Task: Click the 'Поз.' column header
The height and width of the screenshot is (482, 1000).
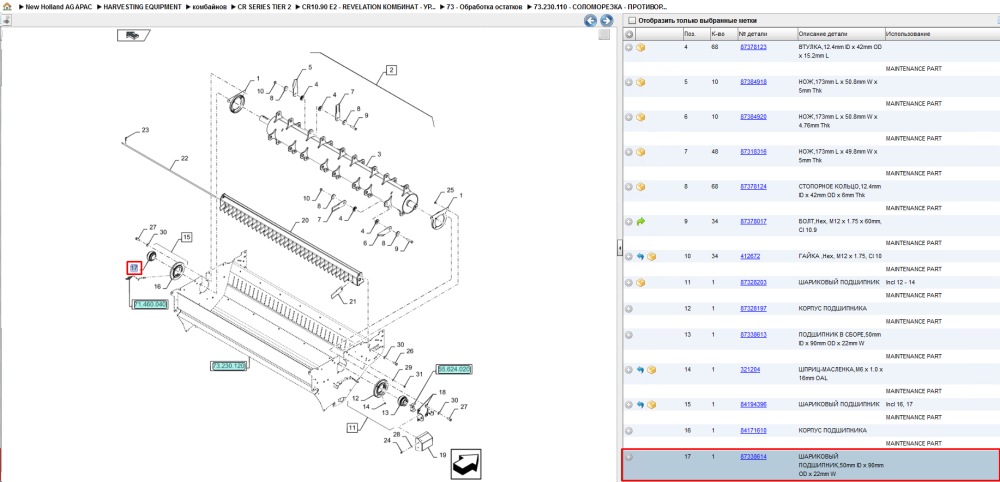Action: 689,34
